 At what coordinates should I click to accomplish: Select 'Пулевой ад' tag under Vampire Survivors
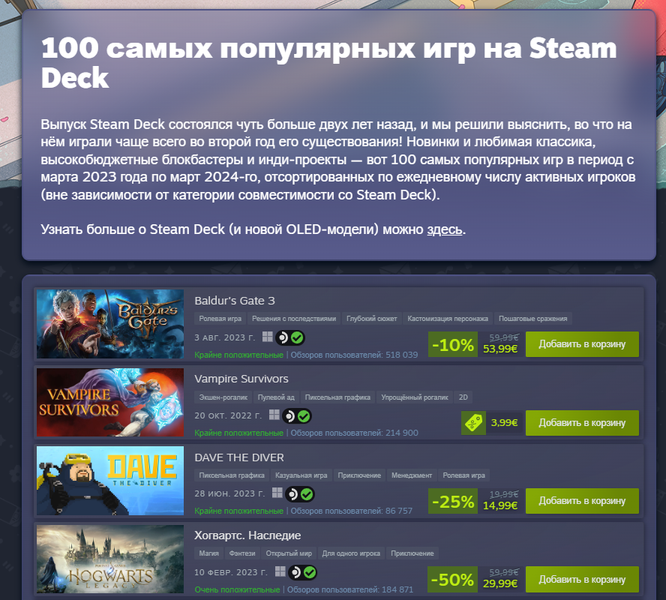point(276,397)
